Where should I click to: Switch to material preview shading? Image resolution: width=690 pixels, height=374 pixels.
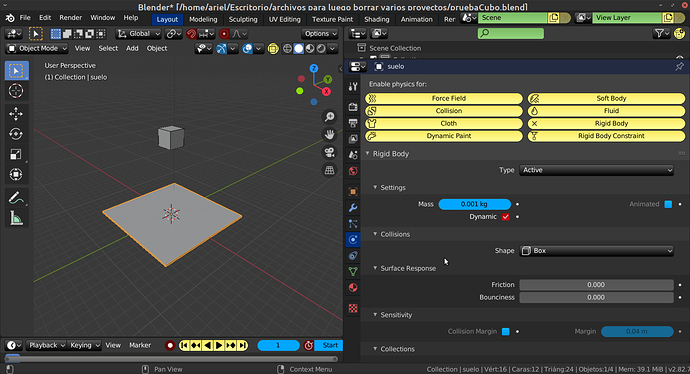(x=310, y=48)
